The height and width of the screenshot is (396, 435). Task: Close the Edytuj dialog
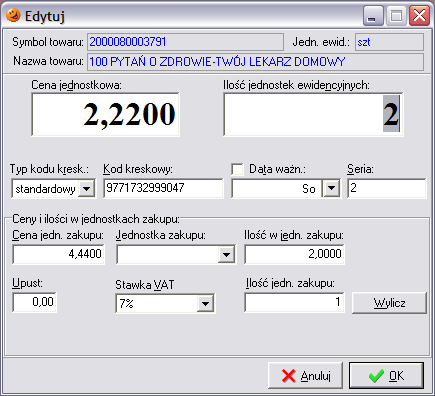[419, 16]
